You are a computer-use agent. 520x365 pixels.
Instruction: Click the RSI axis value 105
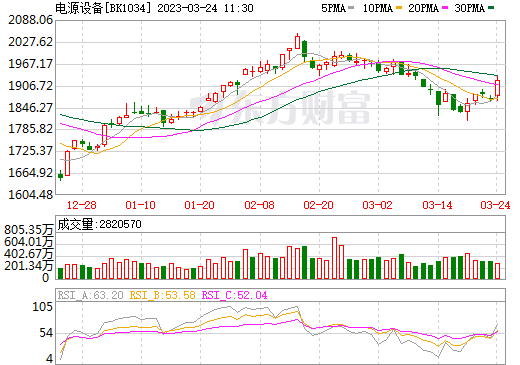pos(43,307)
